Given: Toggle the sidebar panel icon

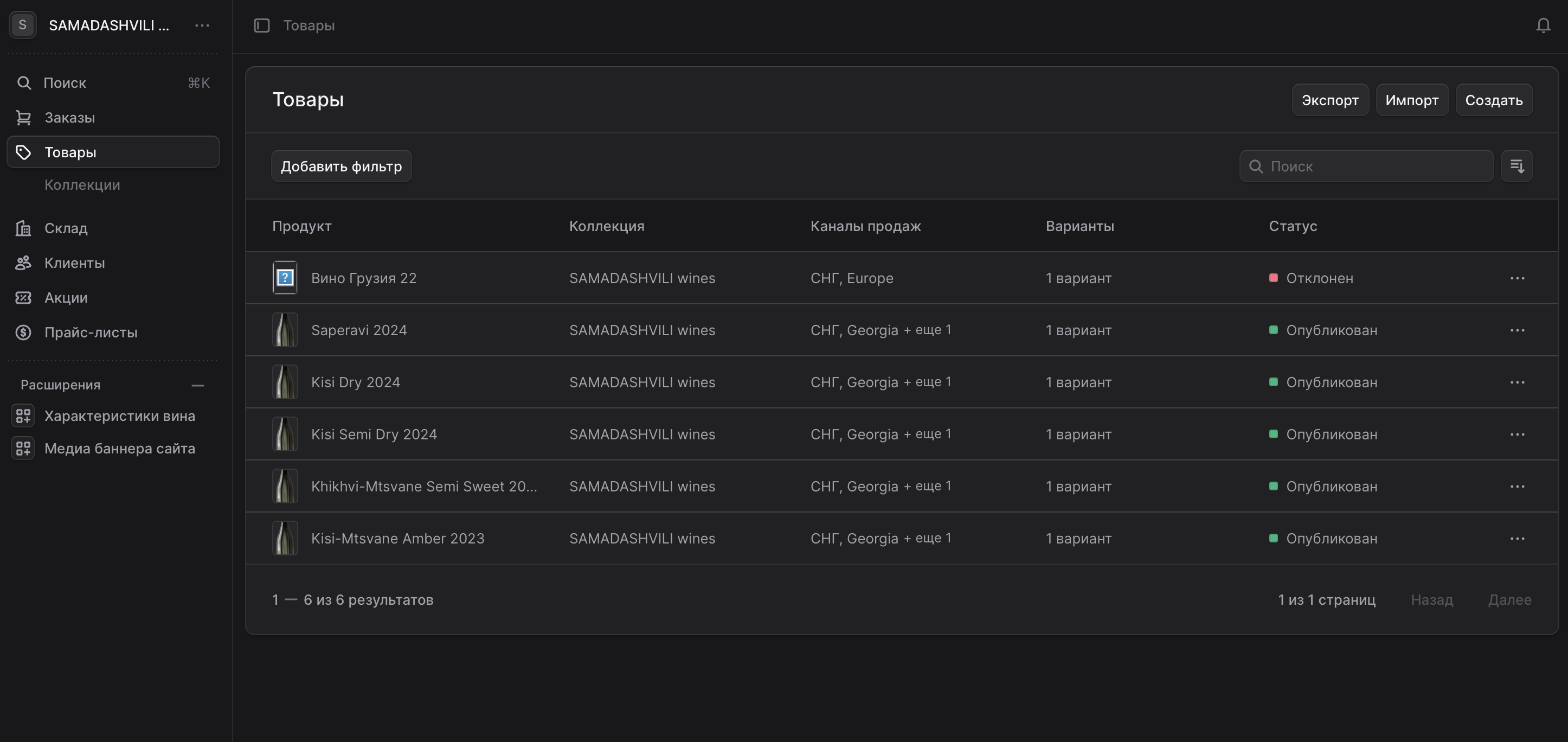Looking at the screenshot, I should coord(262,25).
